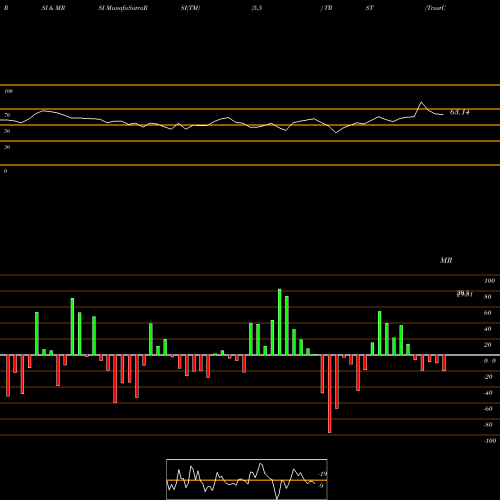This screenshot has width=500, height=500.
Task: Click the '0 0' label on the MR axis
Action: pyautogui.click(x=490, y=361)
